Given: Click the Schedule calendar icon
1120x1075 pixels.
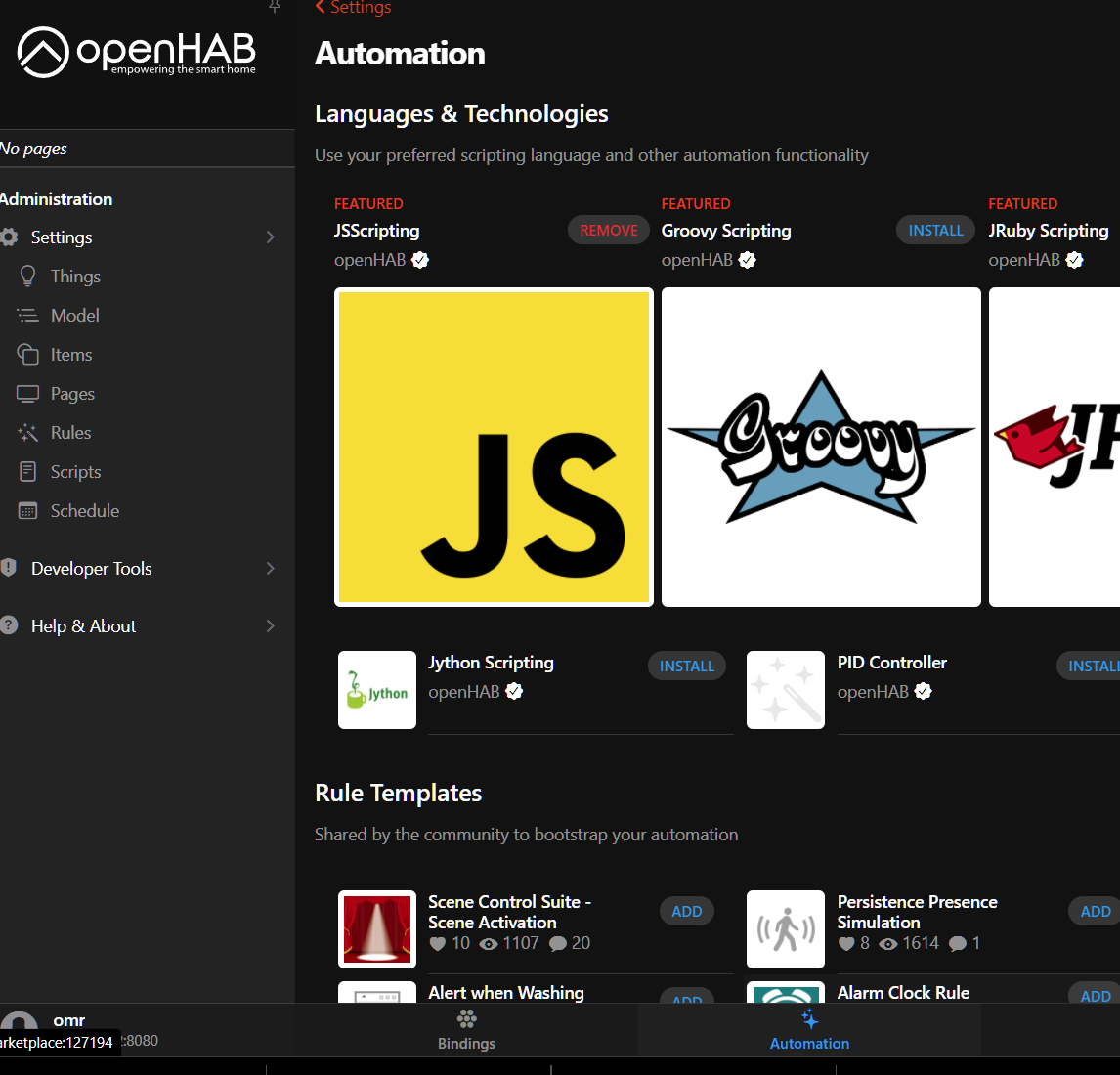Looking at the screenshot, I should click(x=28, y=511).
